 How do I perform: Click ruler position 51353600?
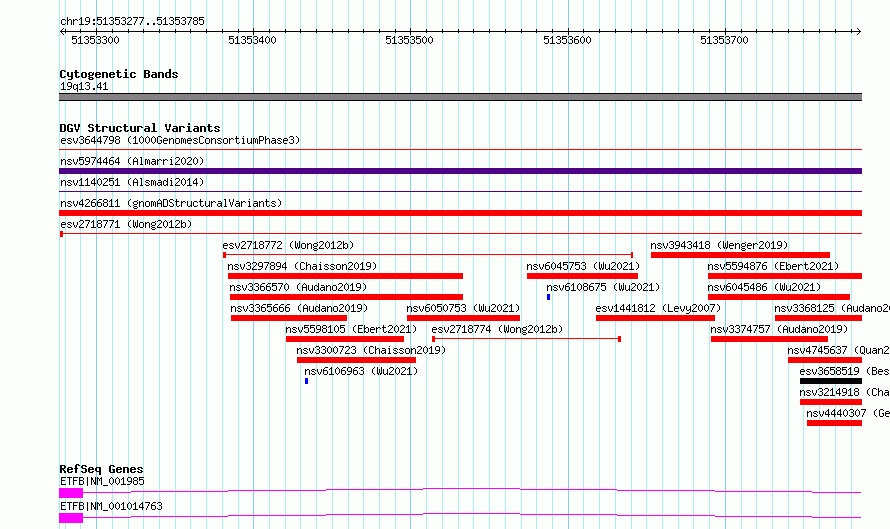click(567, 40)
